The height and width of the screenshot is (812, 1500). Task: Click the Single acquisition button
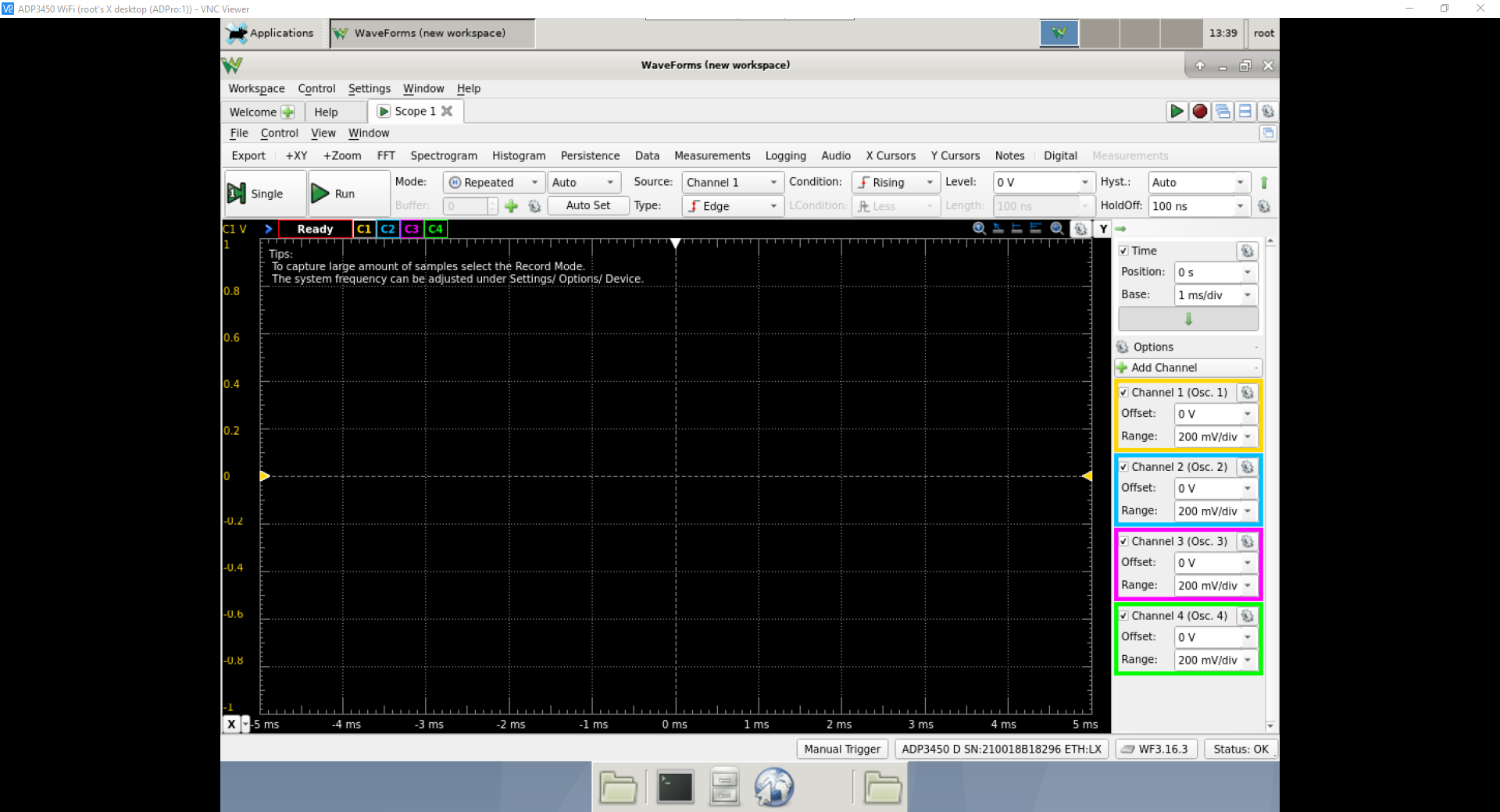point(266,194)
